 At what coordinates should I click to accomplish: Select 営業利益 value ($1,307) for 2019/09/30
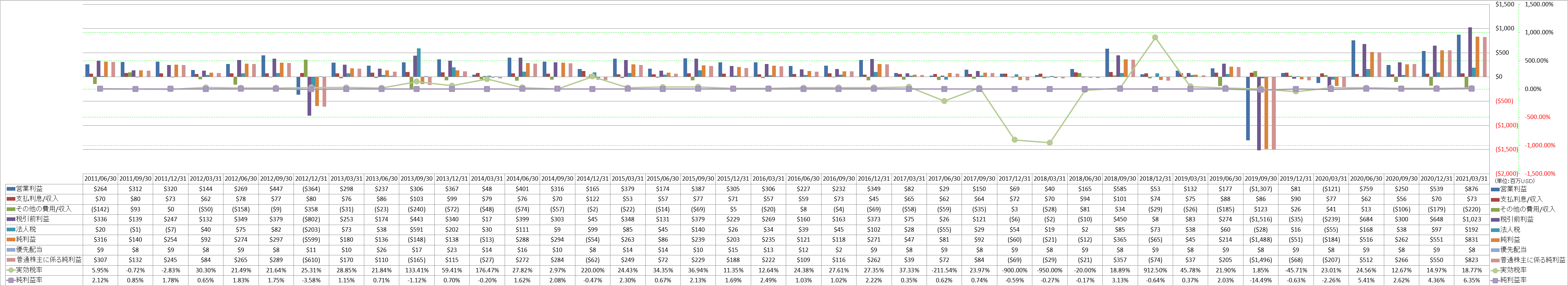coord(1260,189)
